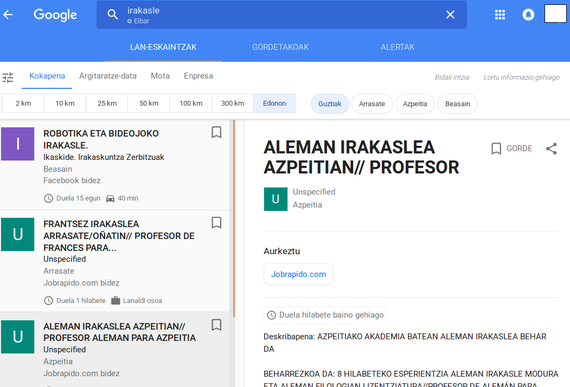Click 'Lortu informazio gehiago' link

tap(521, 77)
